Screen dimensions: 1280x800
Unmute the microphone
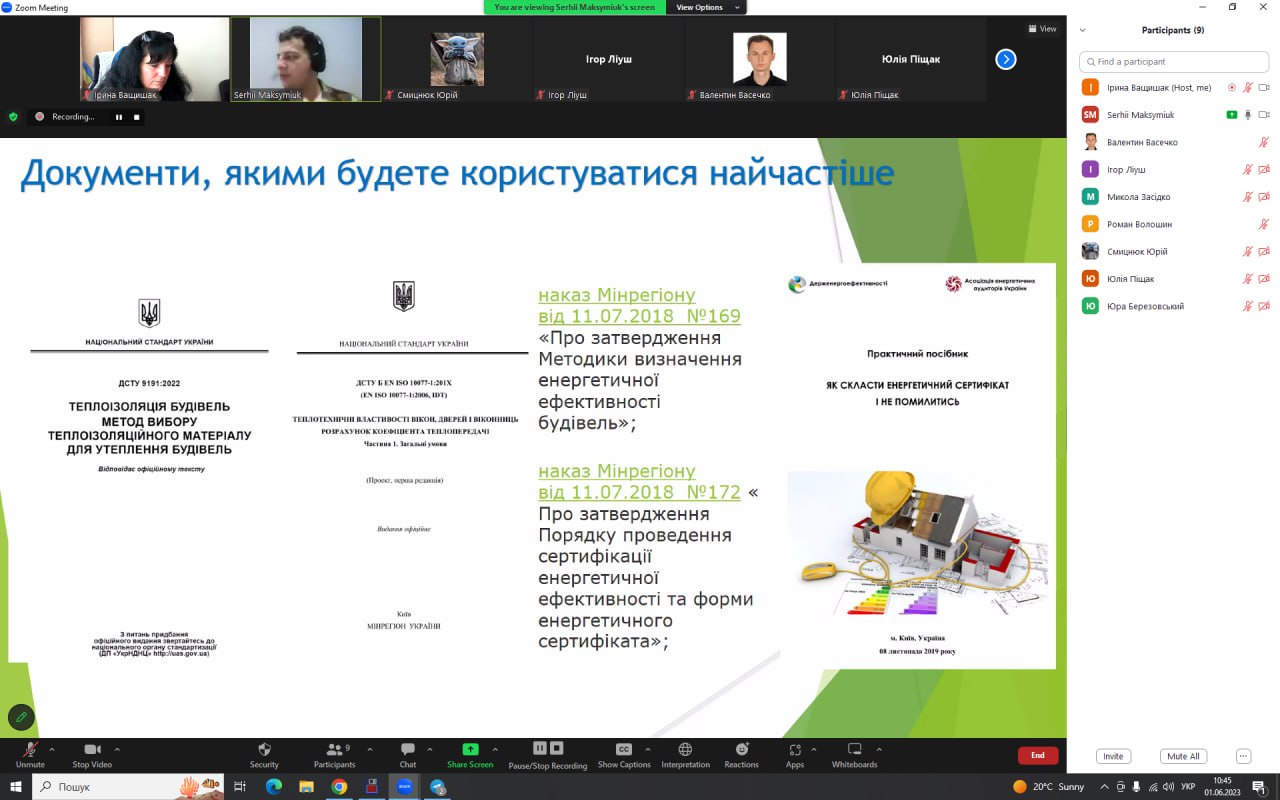click(x=30, y=750)
